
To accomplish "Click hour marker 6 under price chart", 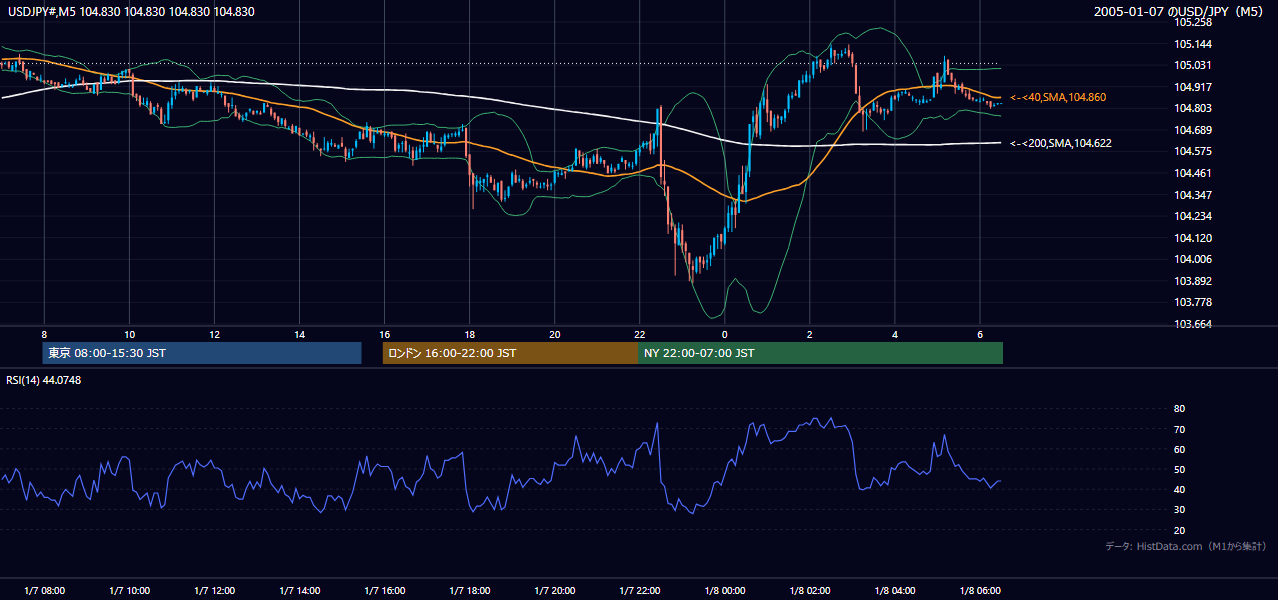I will point(980,335).
